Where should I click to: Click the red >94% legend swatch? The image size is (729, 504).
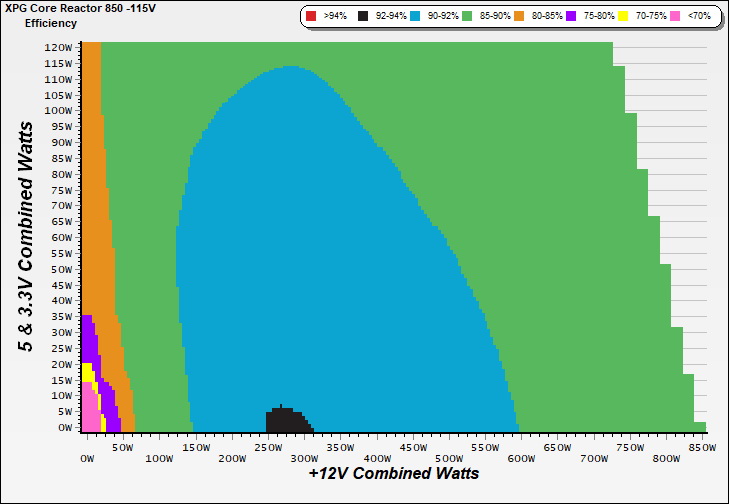[312, 17]
